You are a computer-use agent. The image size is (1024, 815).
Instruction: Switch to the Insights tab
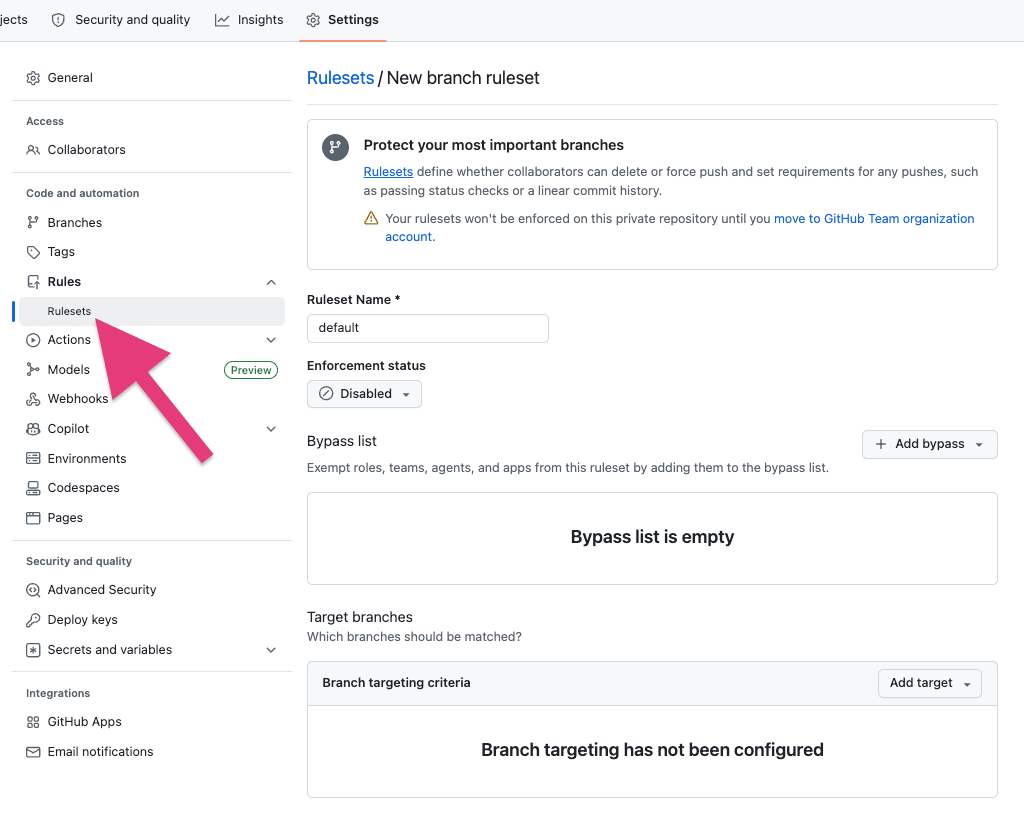[249, 20]
